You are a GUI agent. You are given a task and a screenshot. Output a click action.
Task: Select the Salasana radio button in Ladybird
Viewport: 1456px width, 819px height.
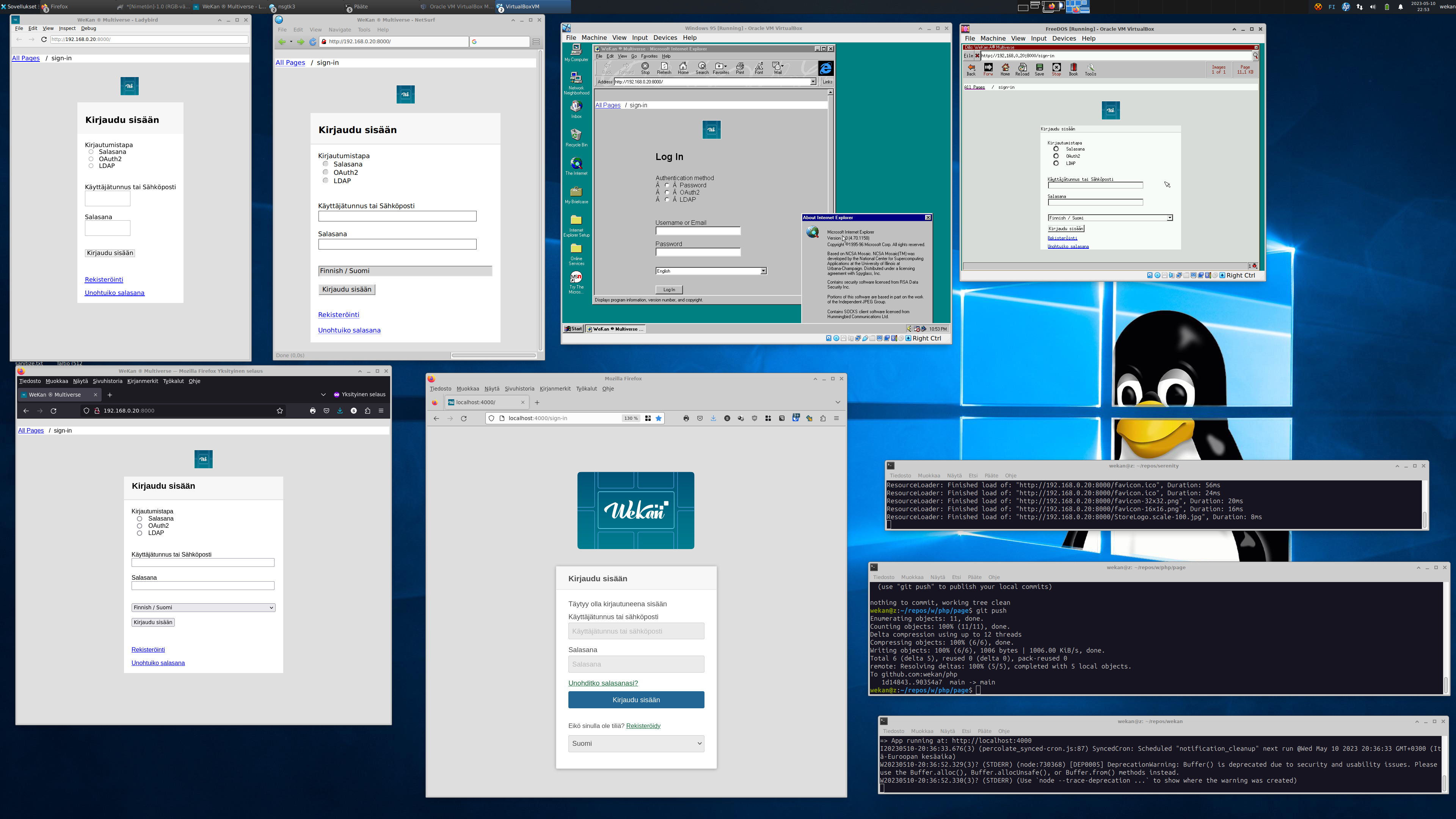pos(91,152)
